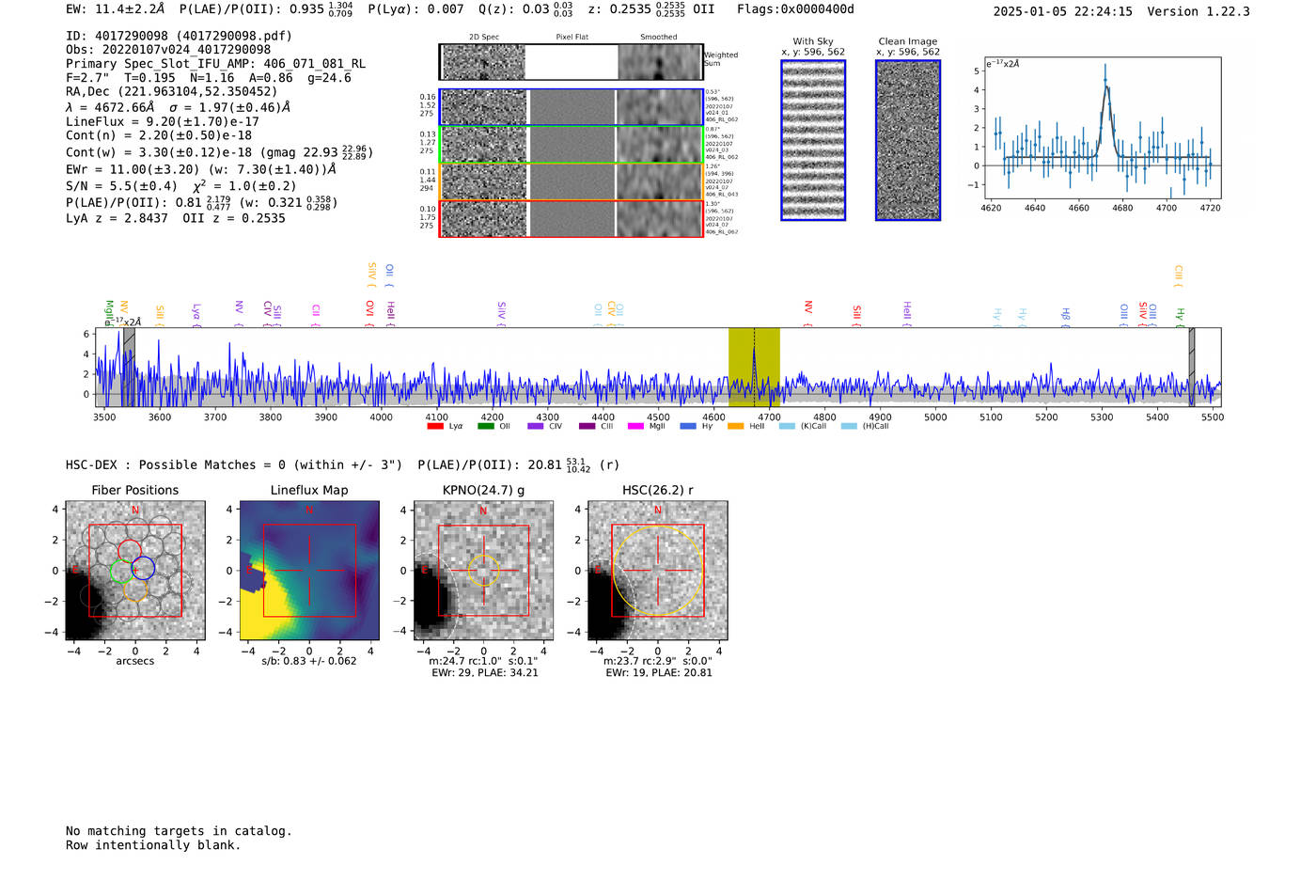Click the EW: 11.4±2.2Å header value

tap(116, 9)
